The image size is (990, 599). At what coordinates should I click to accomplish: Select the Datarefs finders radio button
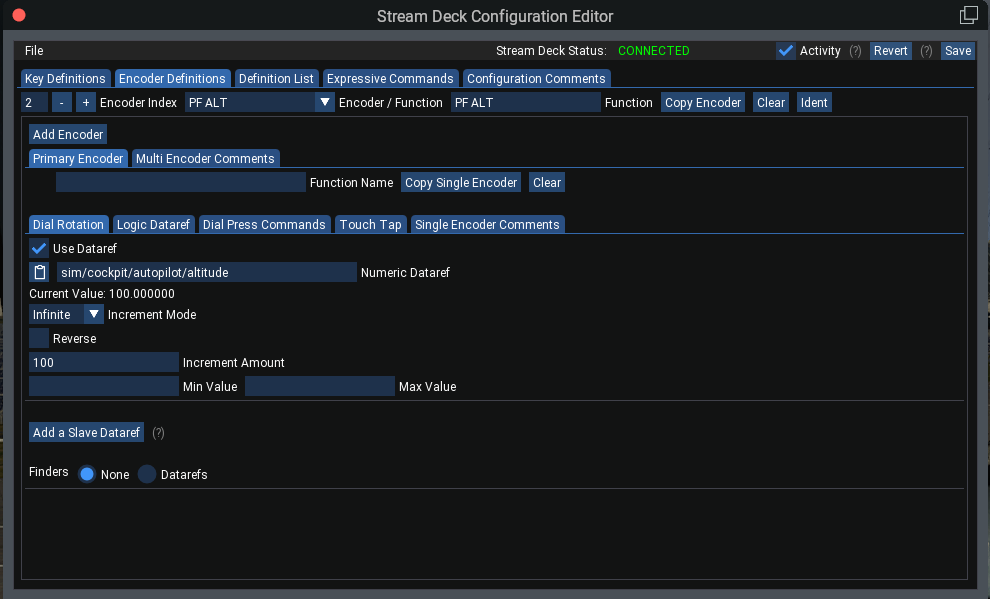click(x=147, y=474)
